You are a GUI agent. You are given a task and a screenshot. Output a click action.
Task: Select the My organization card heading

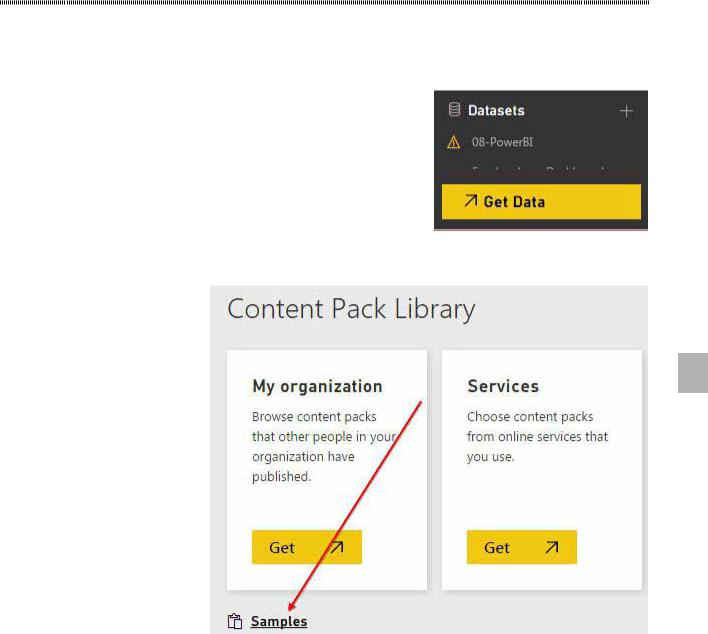pos(317,387)
